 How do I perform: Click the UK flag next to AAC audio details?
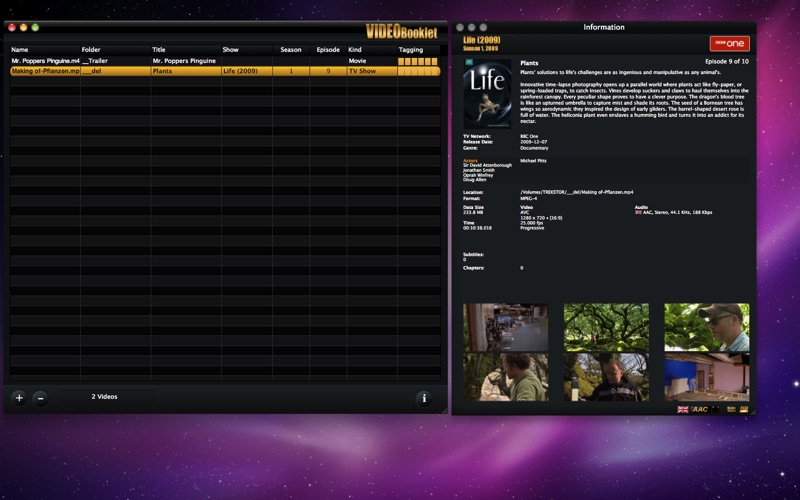point(638,212)
